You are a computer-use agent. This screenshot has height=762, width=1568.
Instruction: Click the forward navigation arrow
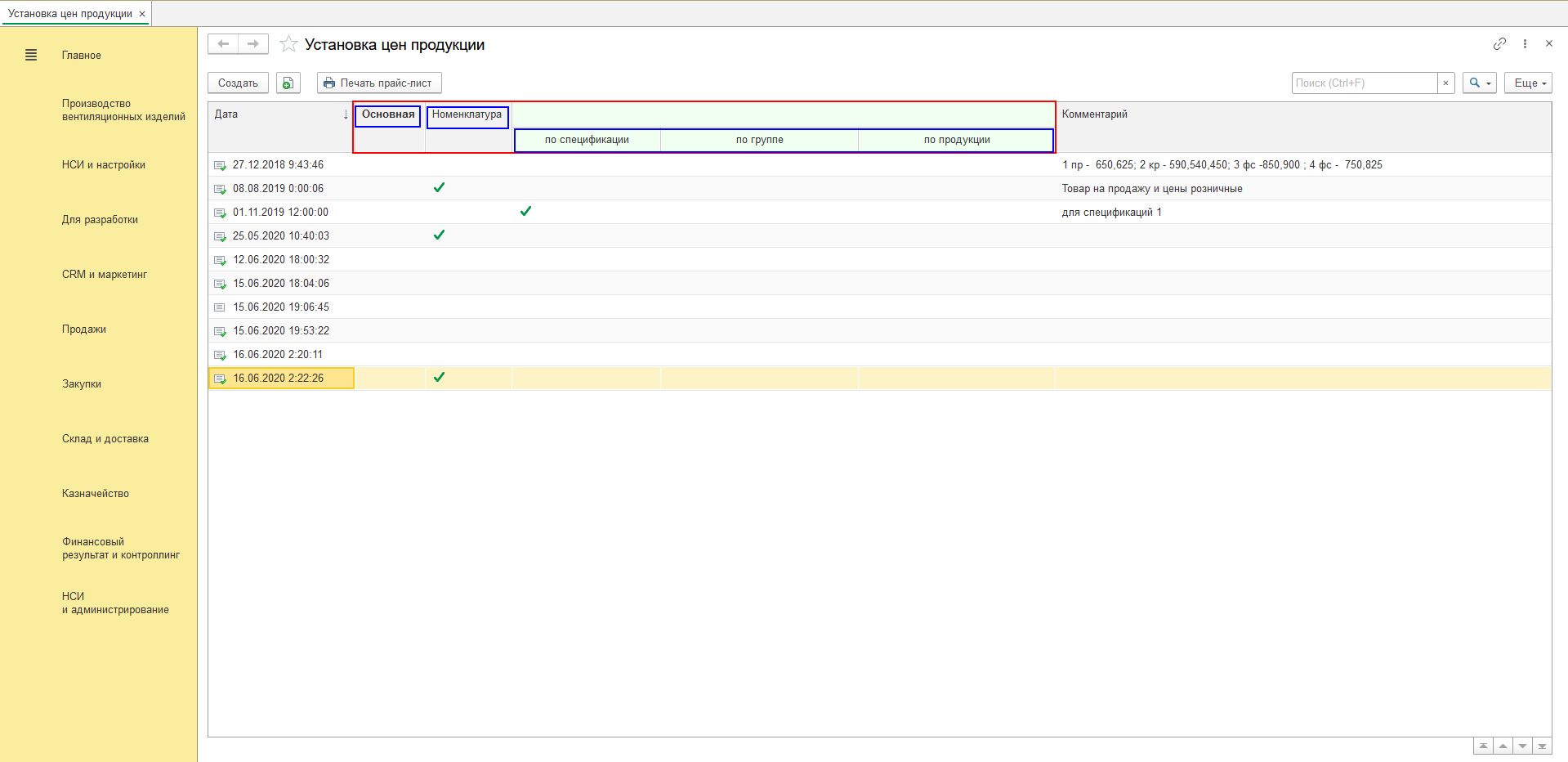tap(253, 44)
